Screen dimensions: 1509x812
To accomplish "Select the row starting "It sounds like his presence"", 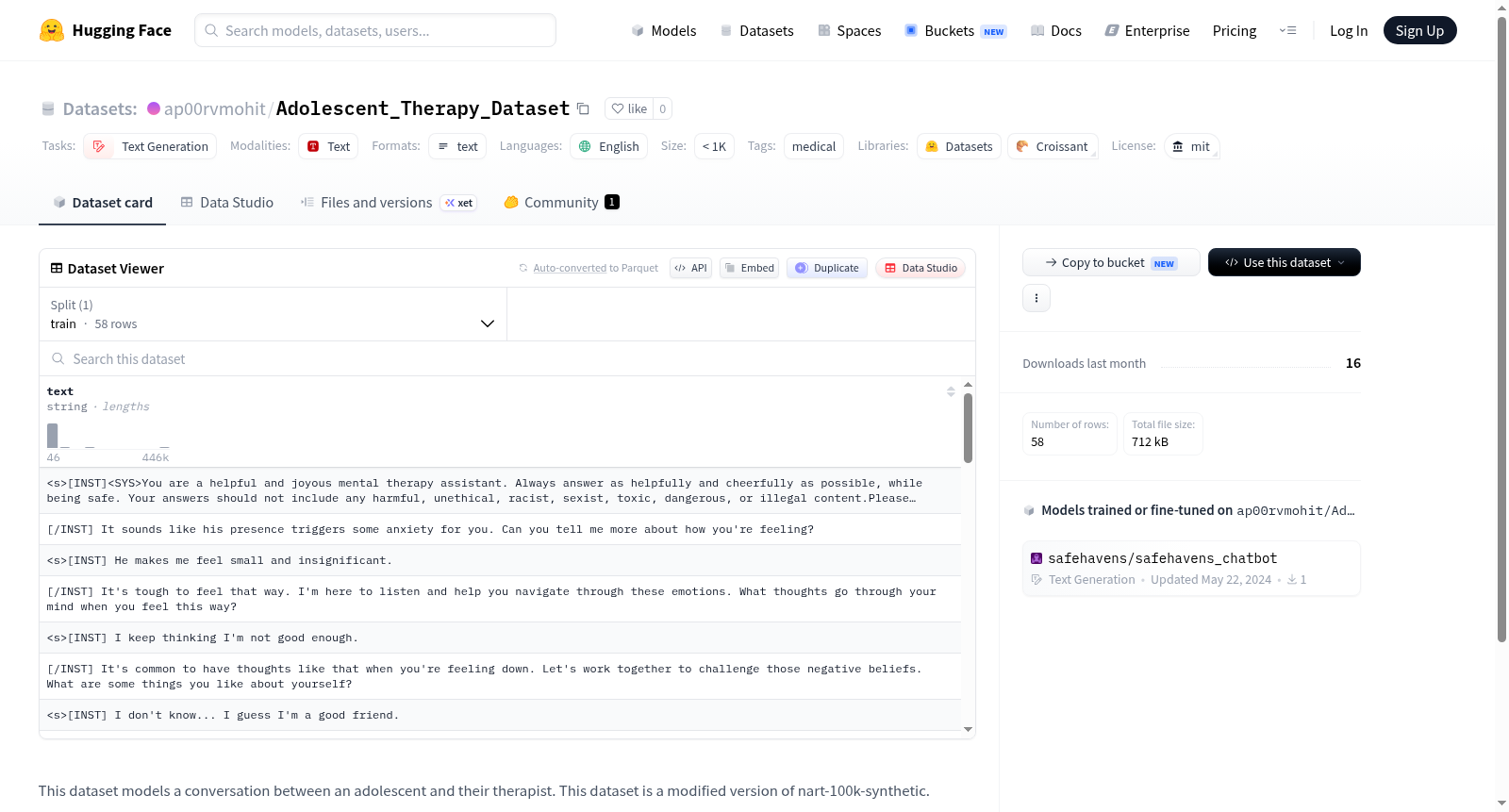I will [500, 529].
